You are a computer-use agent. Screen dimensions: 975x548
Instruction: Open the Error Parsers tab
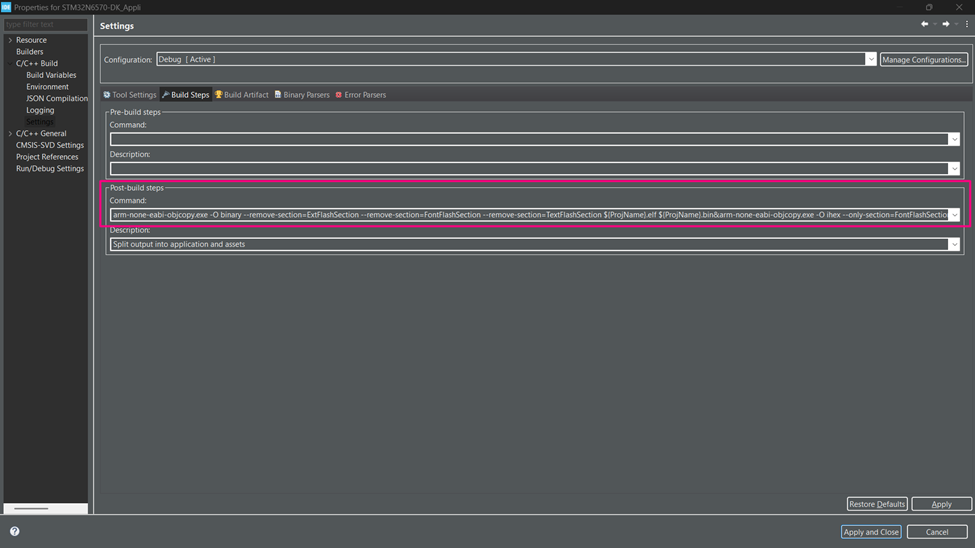click(361, 95)
